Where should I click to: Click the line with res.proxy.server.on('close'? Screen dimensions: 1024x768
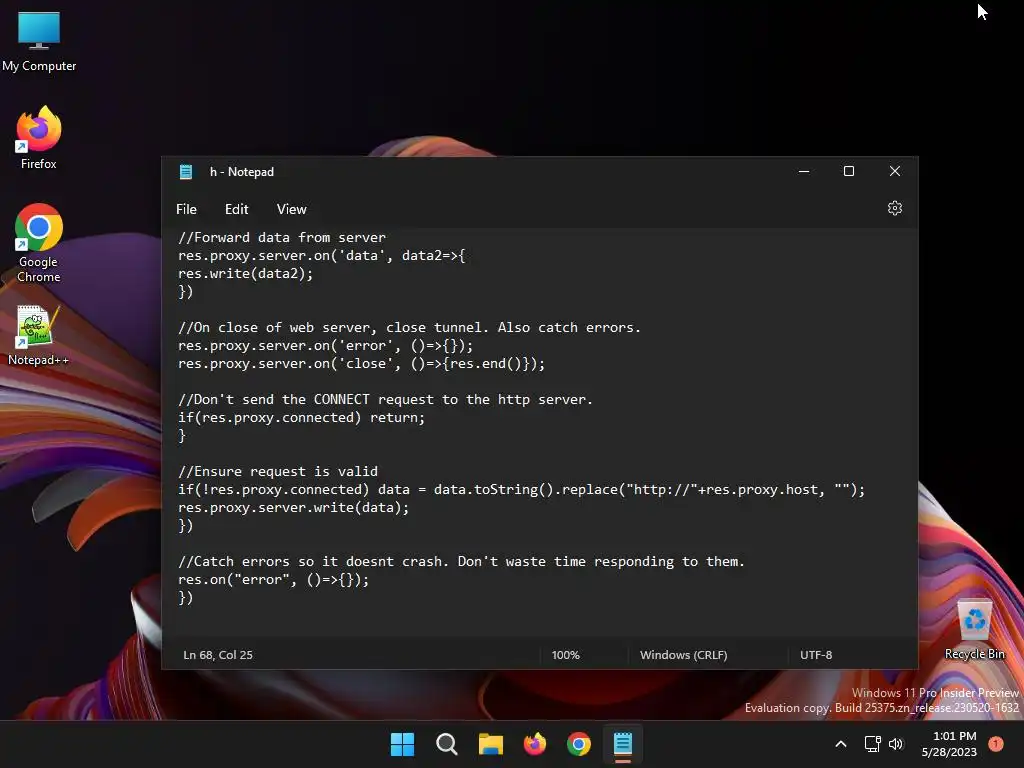(361, 364)
